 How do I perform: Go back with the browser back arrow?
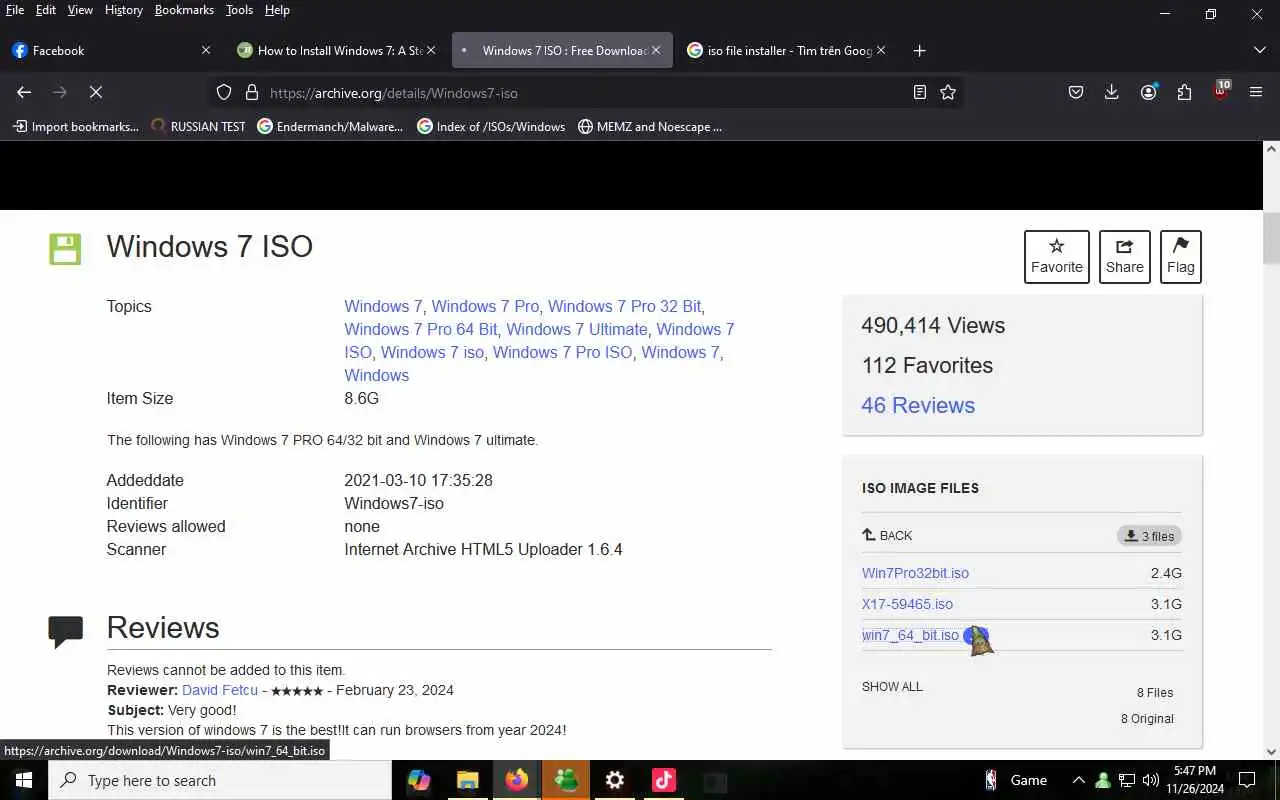pyautogui.click(x=24, y=92)
